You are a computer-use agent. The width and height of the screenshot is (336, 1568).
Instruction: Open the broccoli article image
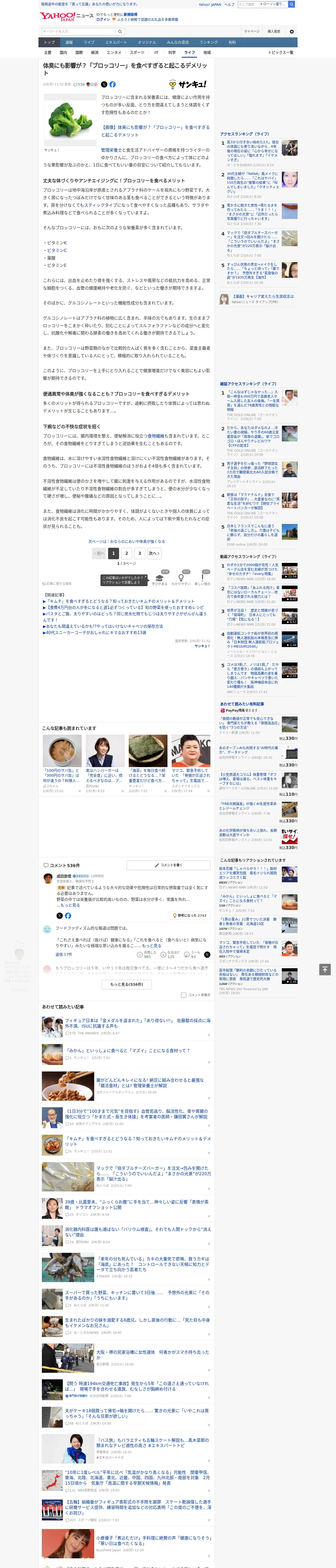click(x=70, y=120)
